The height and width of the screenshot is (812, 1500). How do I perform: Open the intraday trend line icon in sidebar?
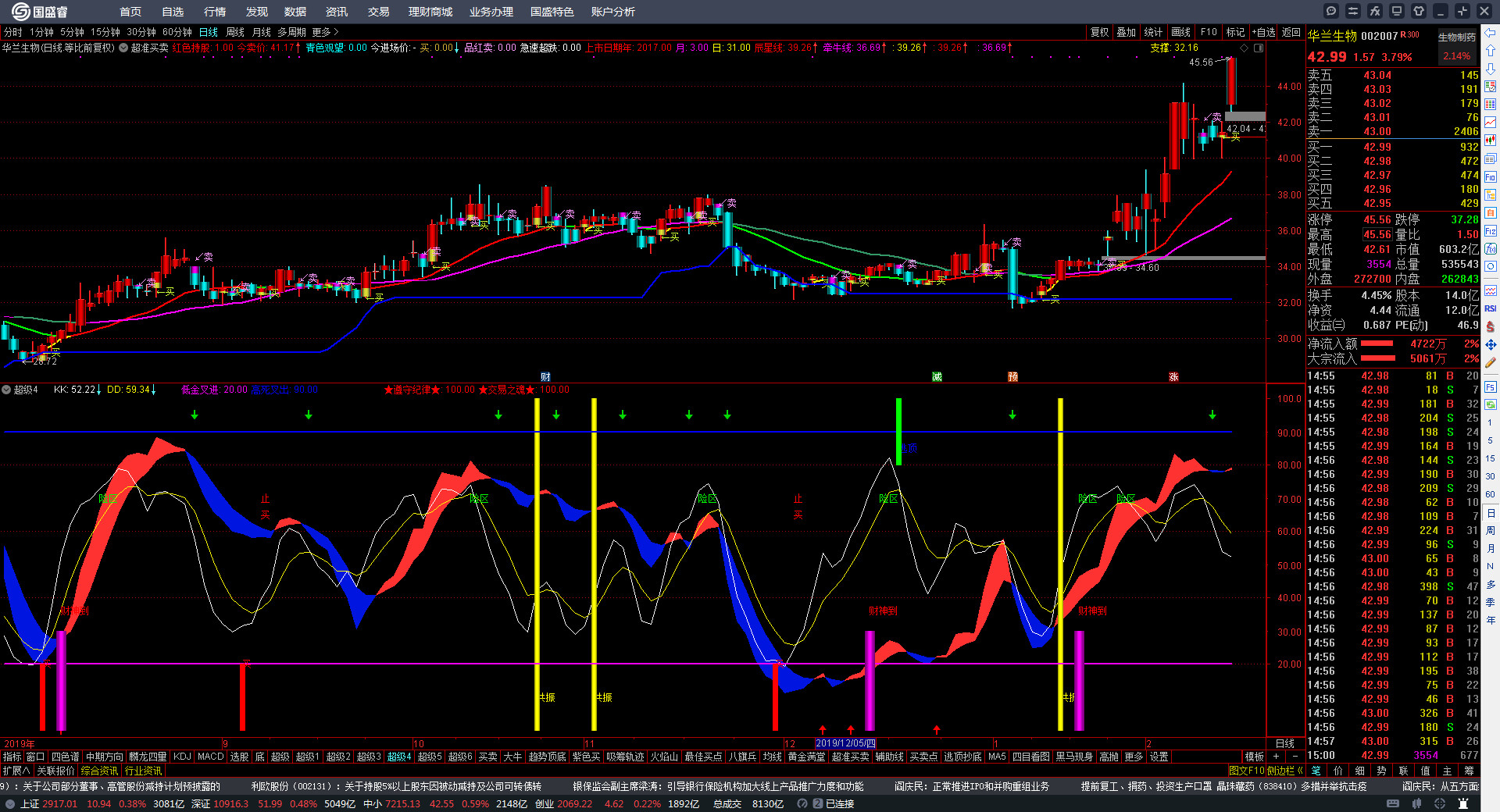click(1491, 123)
